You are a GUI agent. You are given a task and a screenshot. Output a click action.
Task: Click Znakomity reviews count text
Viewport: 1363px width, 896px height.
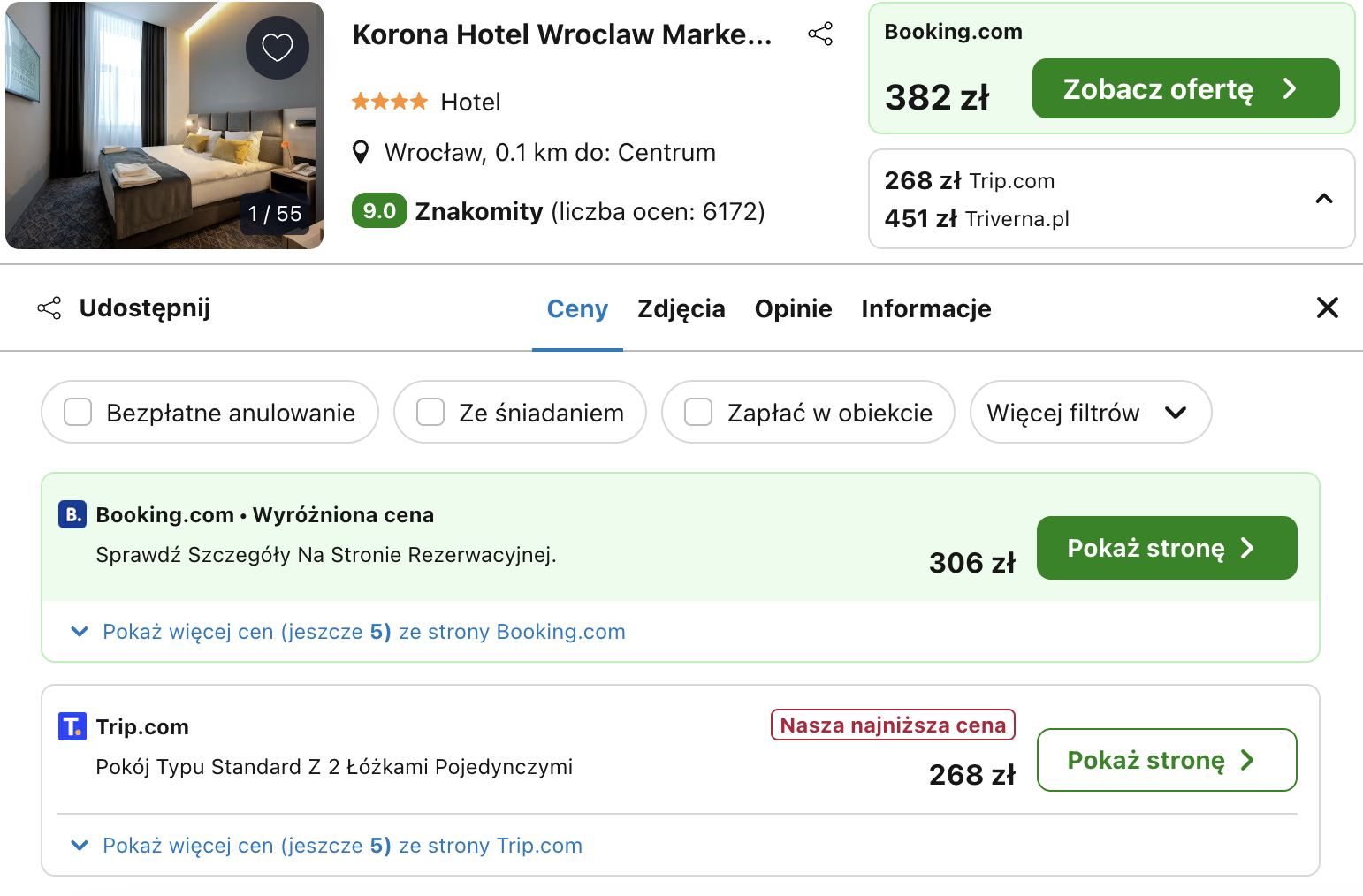(590, 212)
